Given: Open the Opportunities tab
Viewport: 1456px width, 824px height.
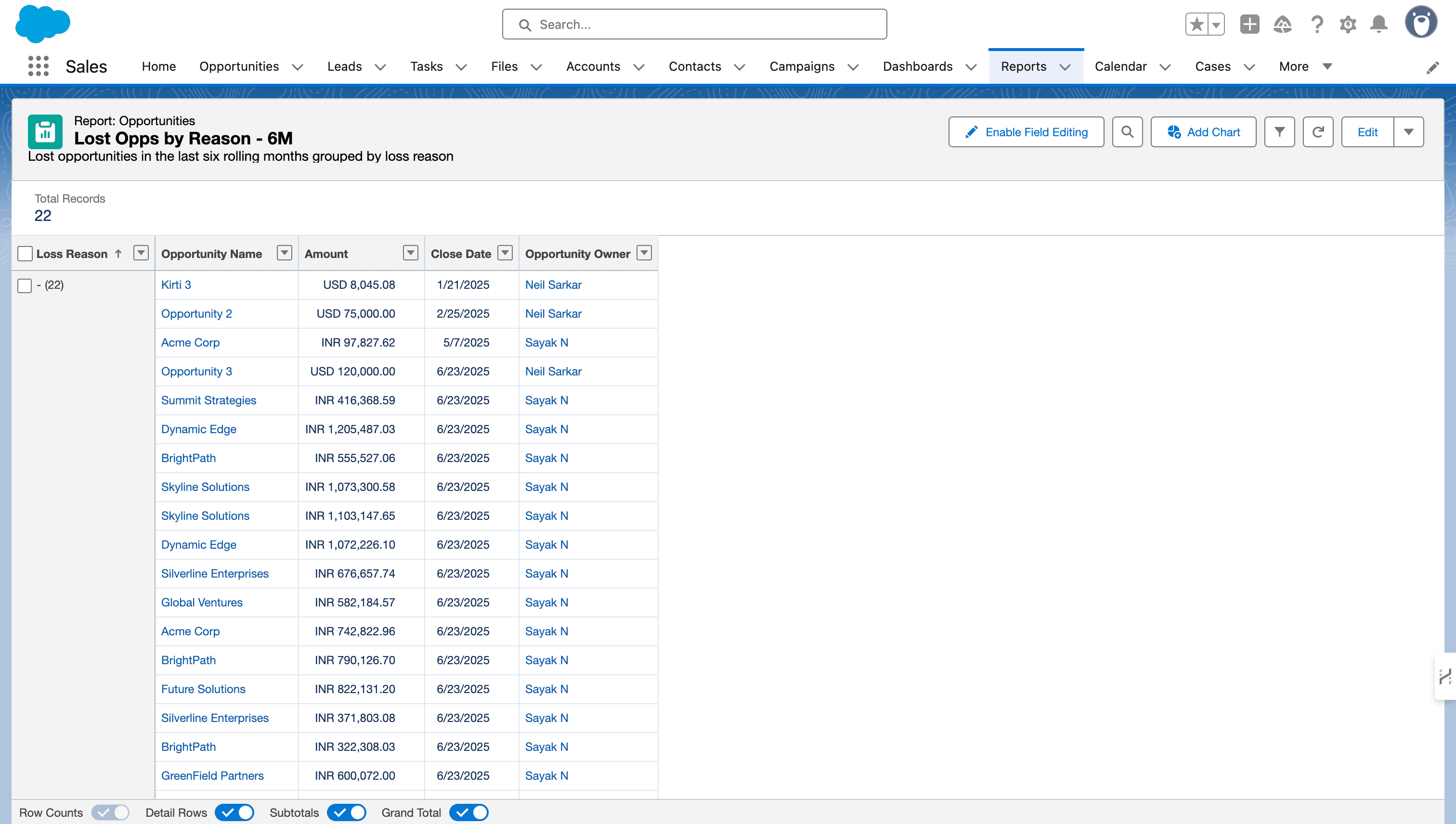Looking at the screenshot, I should tap(239, 66).
